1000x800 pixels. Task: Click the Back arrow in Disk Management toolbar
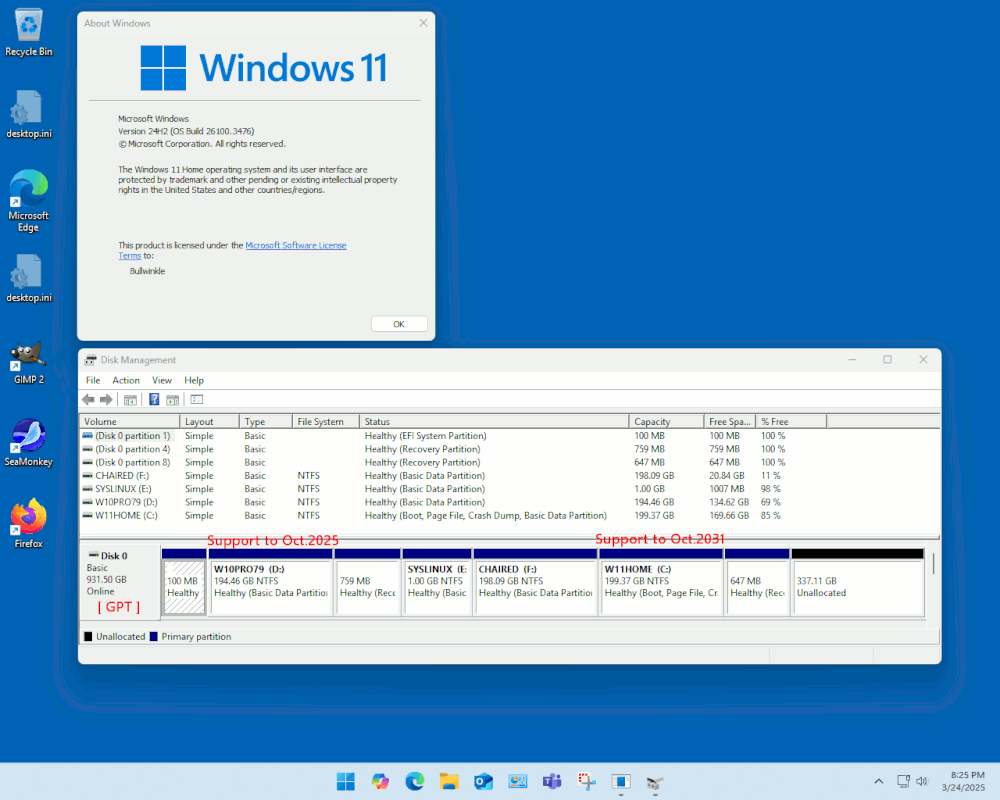point(88,399)
